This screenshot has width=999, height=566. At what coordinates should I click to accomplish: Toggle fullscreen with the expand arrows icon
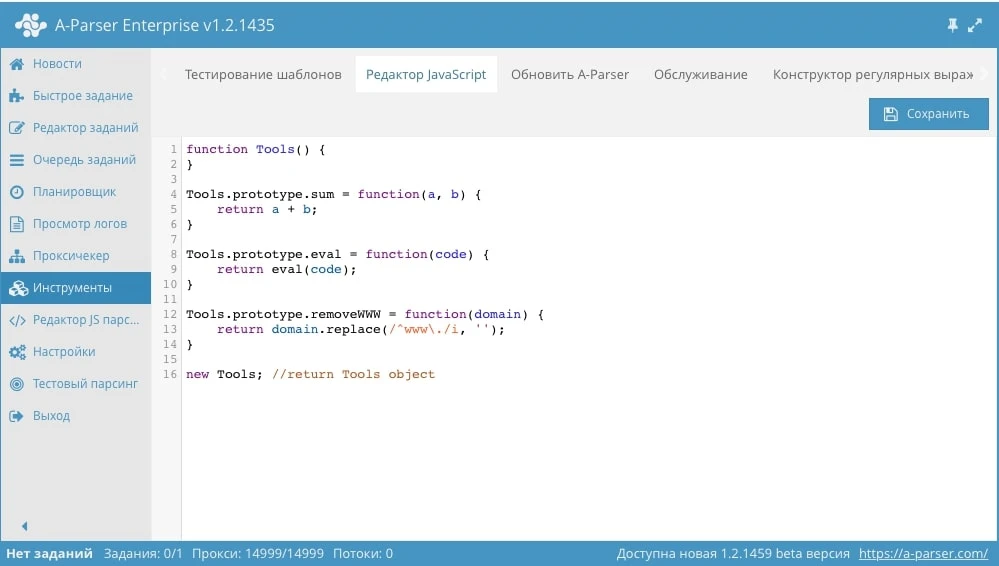pyautogui.click(x=975, y=25)
